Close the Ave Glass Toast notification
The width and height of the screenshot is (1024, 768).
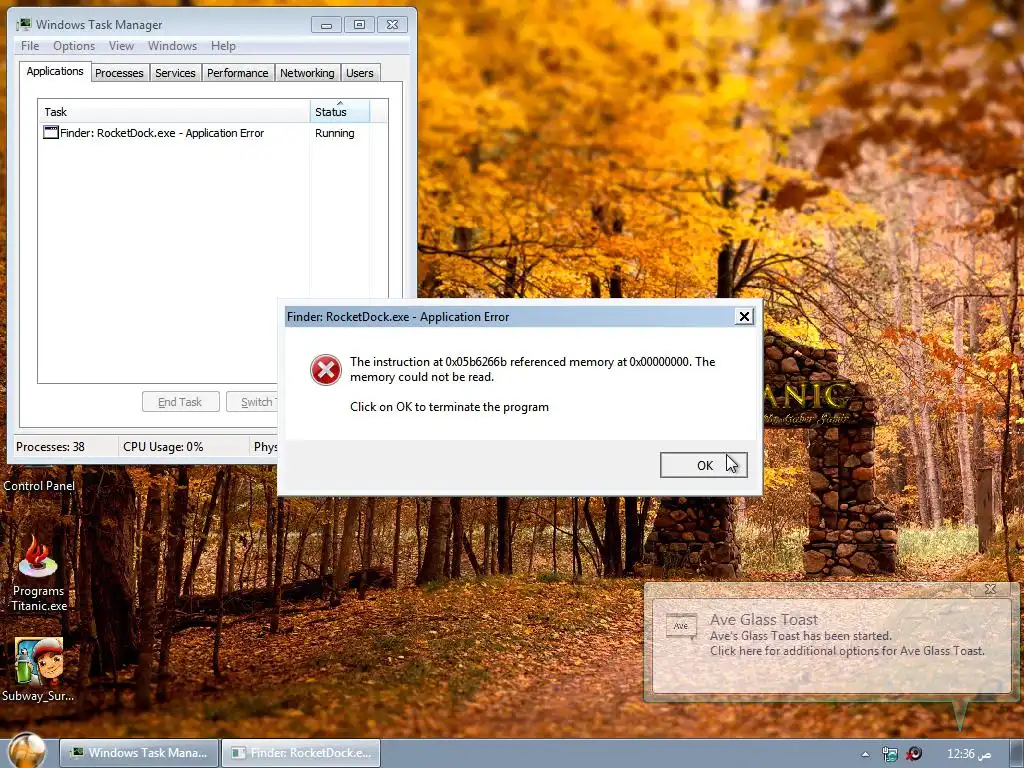pos(990,589)
